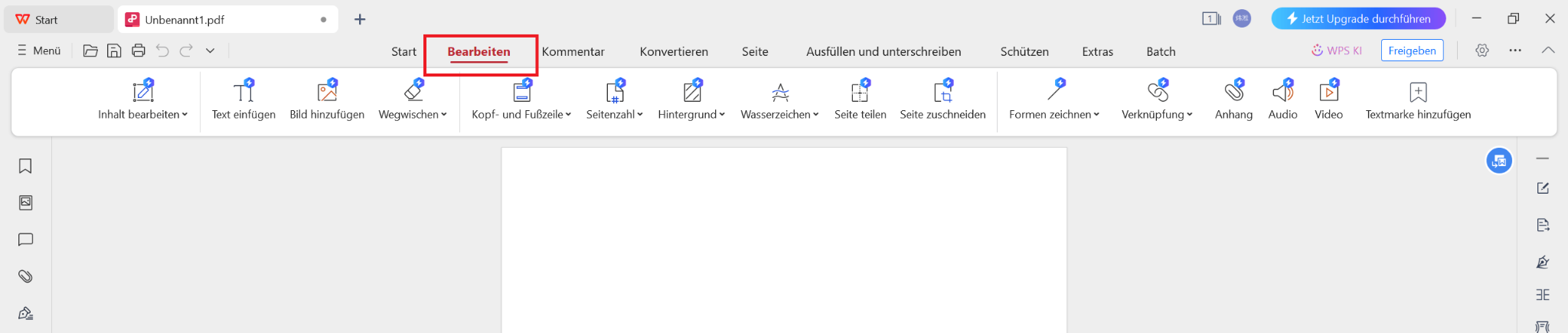
Task: Open the Kopf- und Fußzeile dropdown
Action: pyautogui.click(x=568, y=115)
